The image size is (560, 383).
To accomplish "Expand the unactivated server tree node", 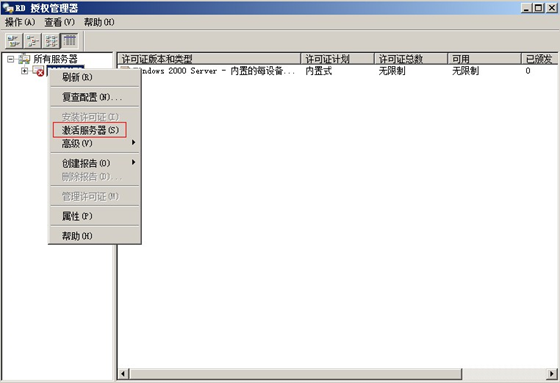I will point(24,71).
